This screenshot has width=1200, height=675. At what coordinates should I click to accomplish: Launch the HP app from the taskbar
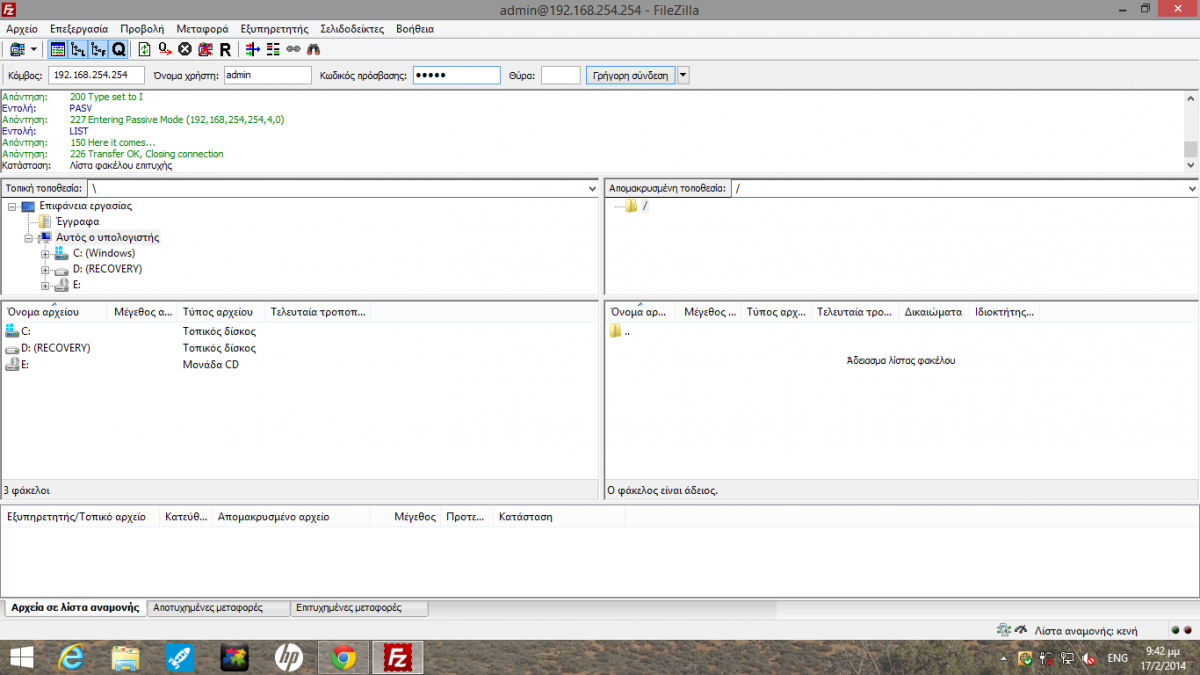coord(289,657)
